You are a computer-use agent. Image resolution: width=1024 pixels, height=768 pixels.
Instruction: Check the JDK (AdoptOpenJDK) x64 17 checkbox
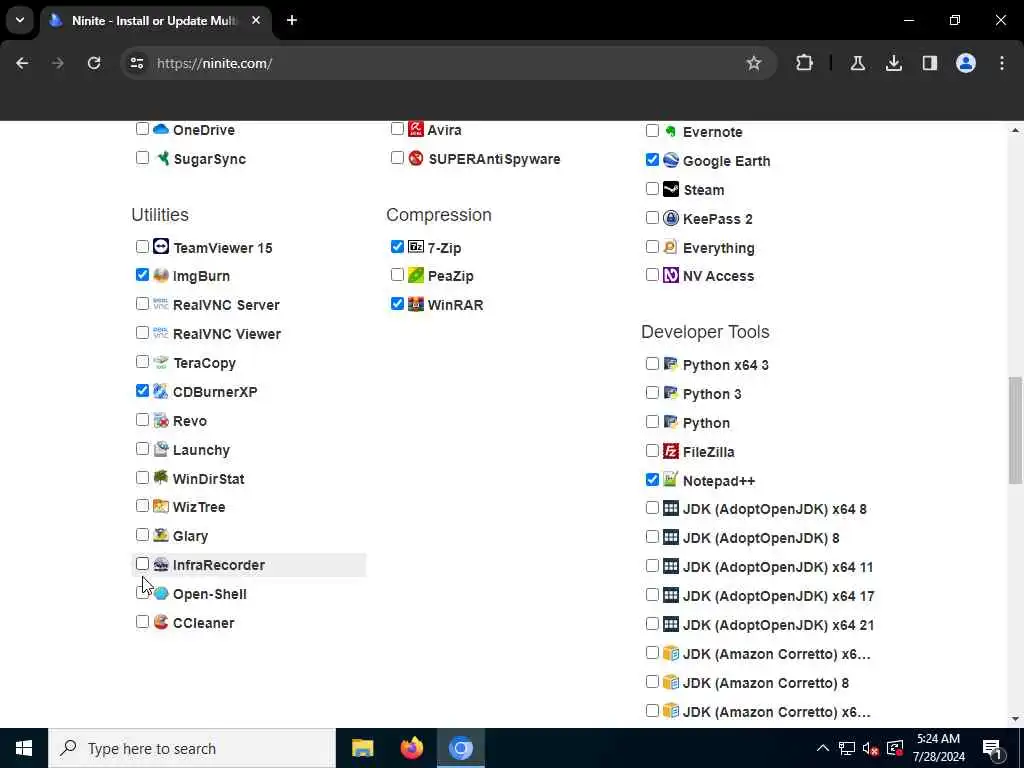pyautogui.click(x=652, y=595)
